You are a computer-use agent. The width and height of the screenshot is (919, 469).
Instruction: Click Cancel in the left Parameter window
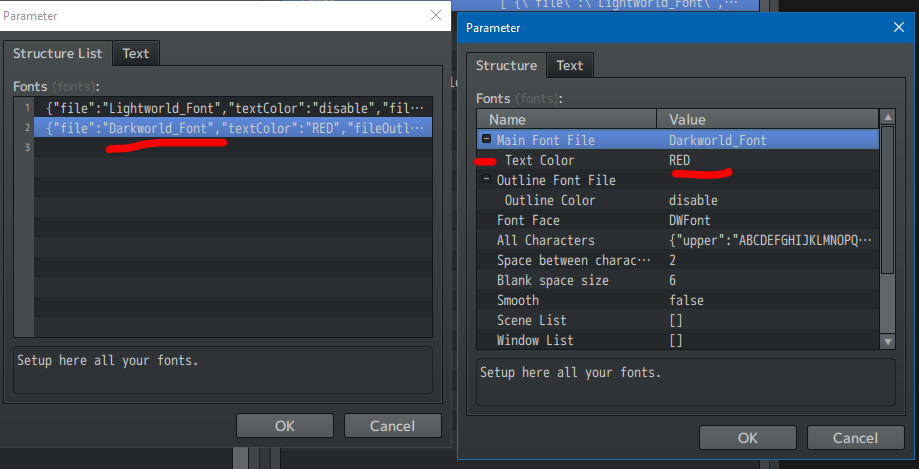pyautogui.click(x=393, y=426)
